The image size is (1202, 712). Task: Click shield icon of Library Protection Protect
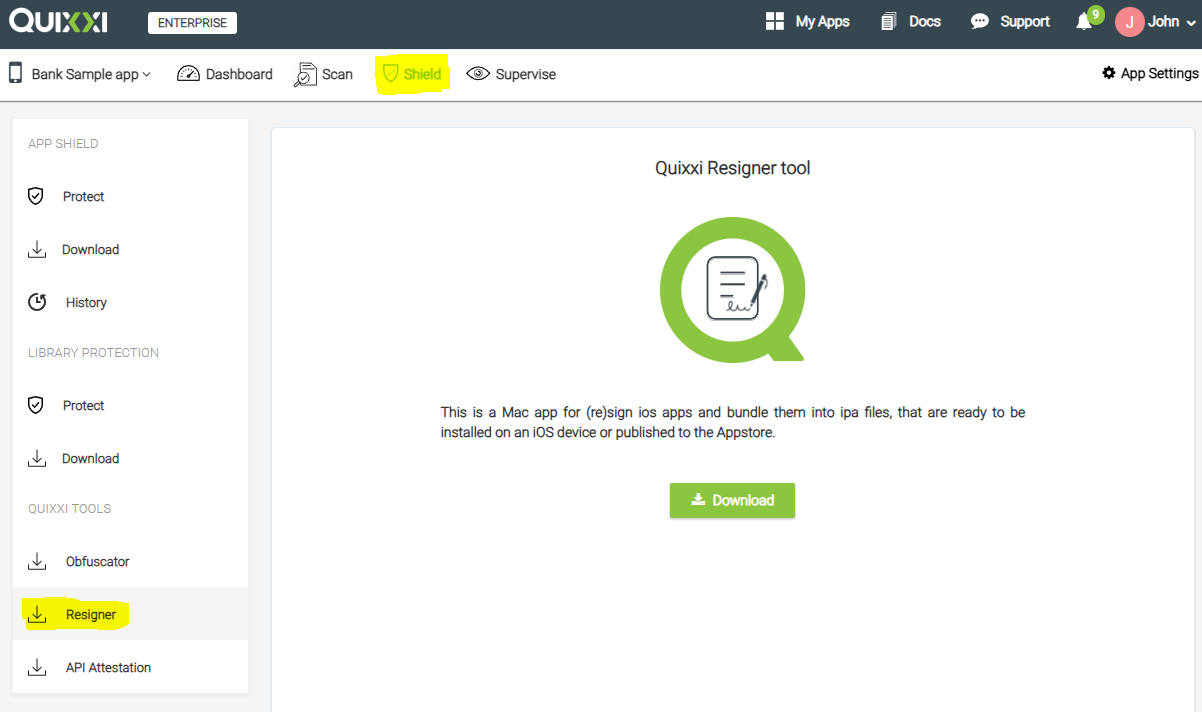point(36,405)
